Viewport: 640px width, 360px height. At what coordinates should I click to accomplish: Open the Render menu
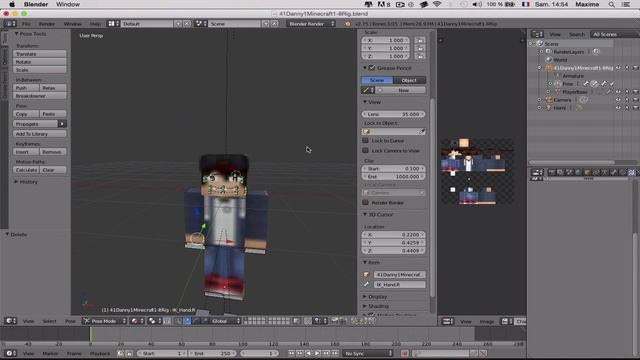(47, 24)
